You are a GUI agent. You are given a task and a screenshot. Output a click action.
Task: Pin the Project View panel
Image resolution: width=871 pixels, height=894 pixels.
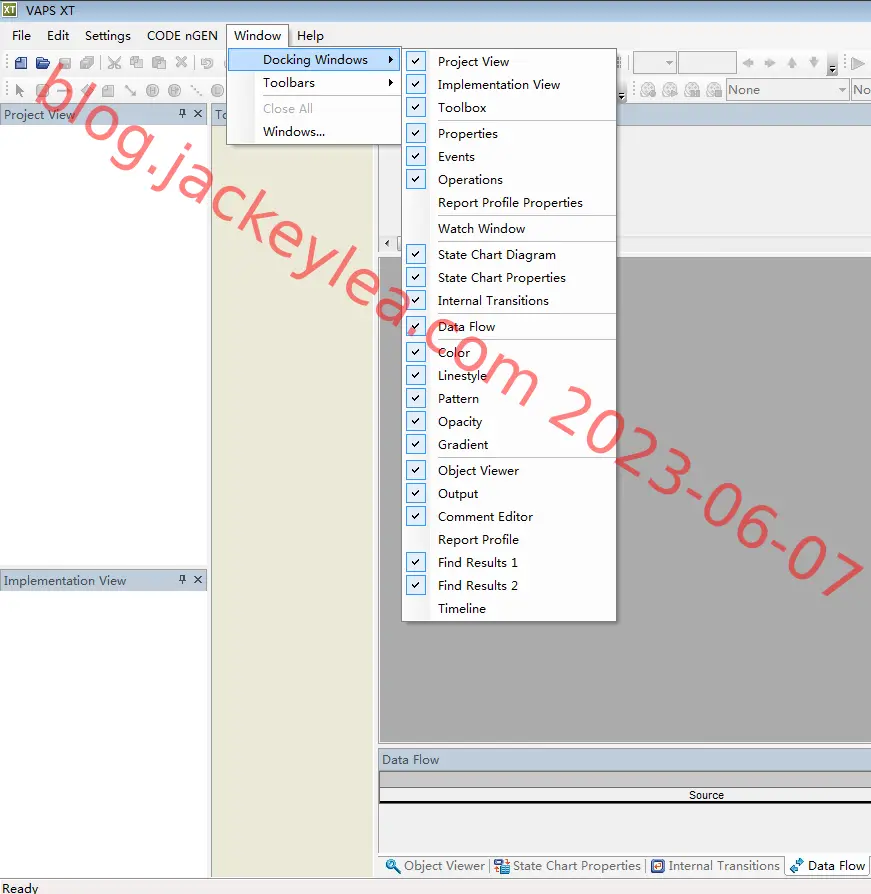[182, 113]
